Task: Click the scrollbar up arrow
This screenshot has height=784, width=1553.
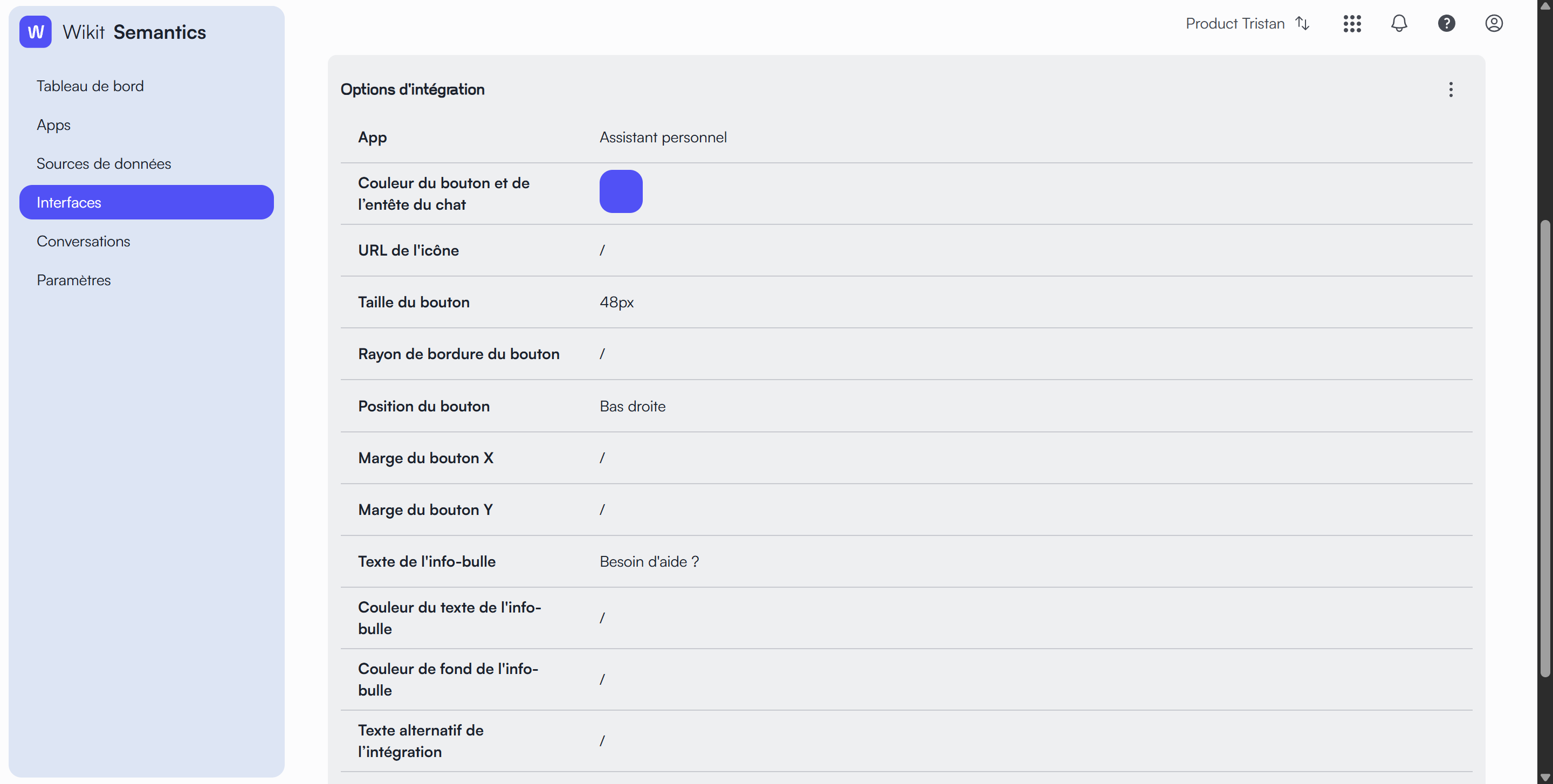Action: [x=1544, y=5]
